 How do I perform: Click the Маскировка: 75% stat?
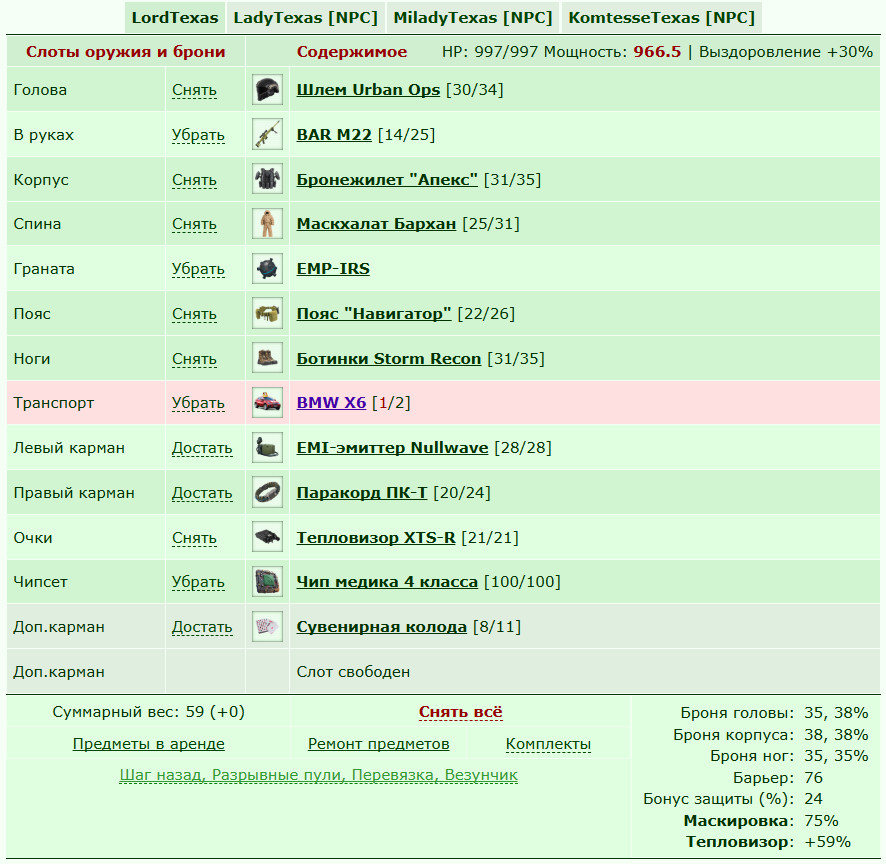[761, 821]
